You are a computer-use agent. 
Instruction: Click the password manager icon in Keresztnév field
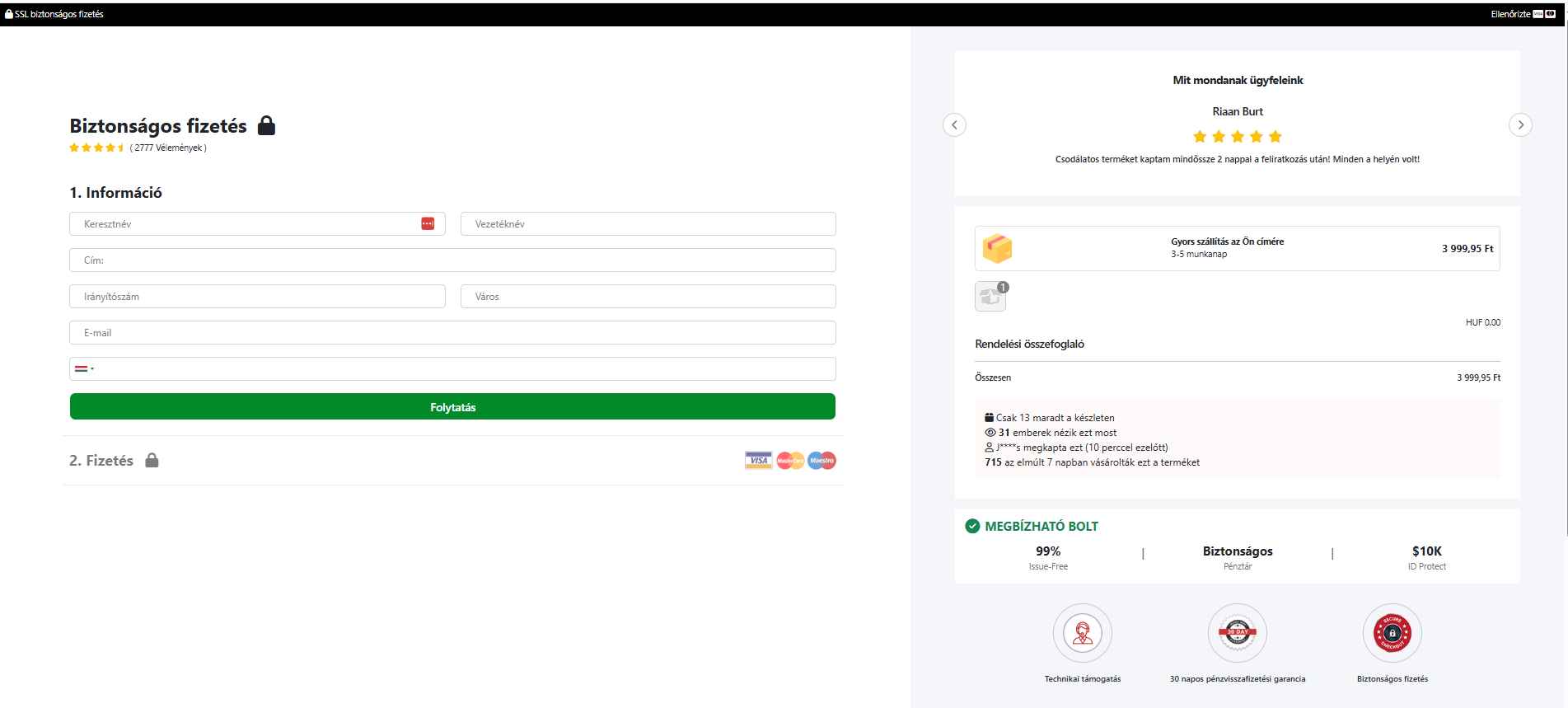428,224
